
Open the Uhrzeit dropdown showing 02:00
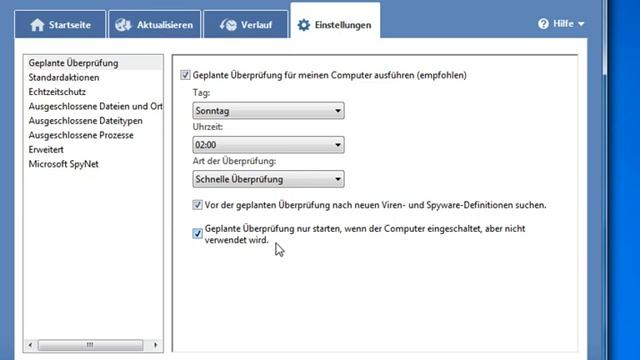268,145
